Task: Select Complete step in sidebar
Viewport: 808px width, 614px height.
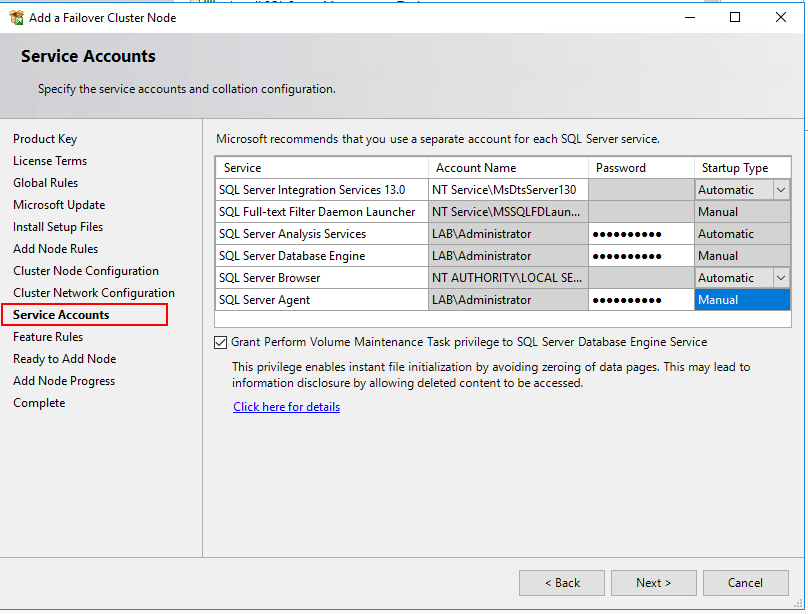Action: [39, 403]
